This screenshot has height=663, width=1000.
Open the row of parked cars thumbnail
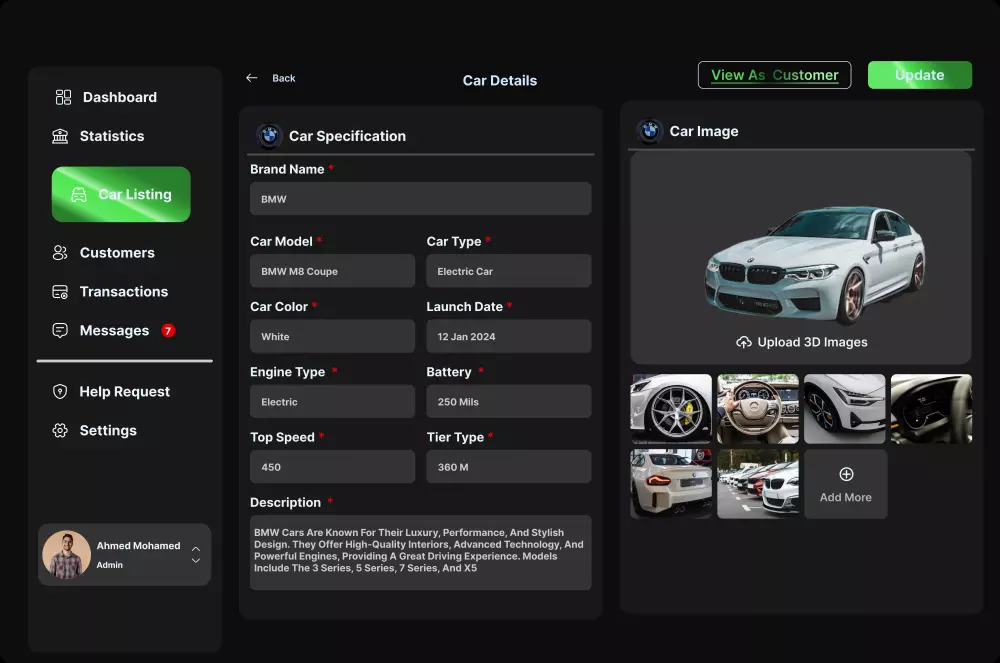[x=758, y=484]
